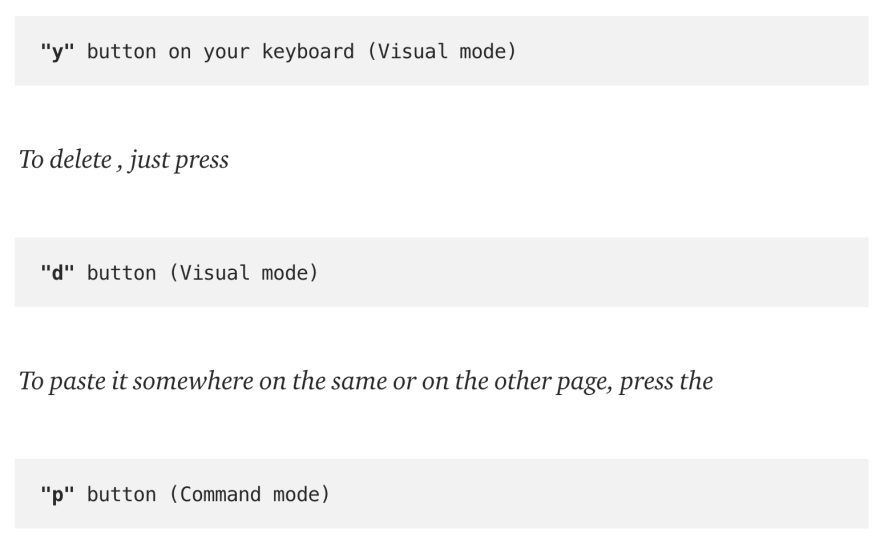
Task: Click the bold "p" key text
Action: pyautogui.click(x=57, y=495)
